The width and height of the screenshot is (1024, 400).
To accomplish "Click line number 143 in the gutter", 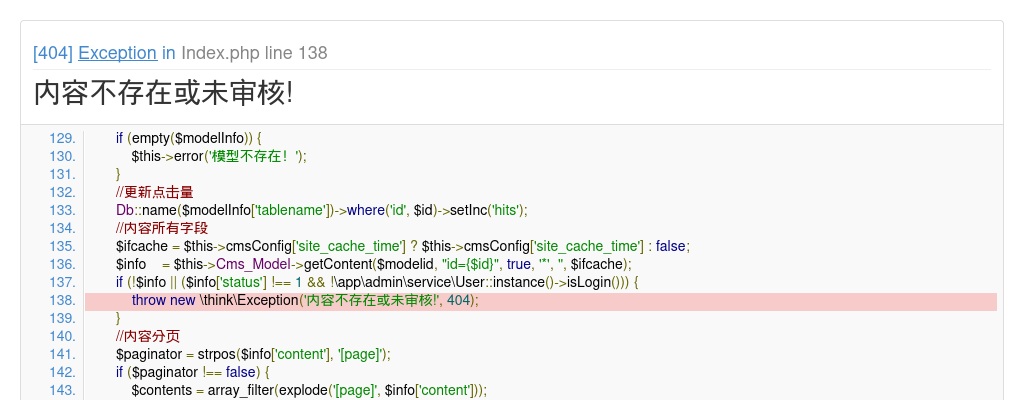I will coord(61,390).
